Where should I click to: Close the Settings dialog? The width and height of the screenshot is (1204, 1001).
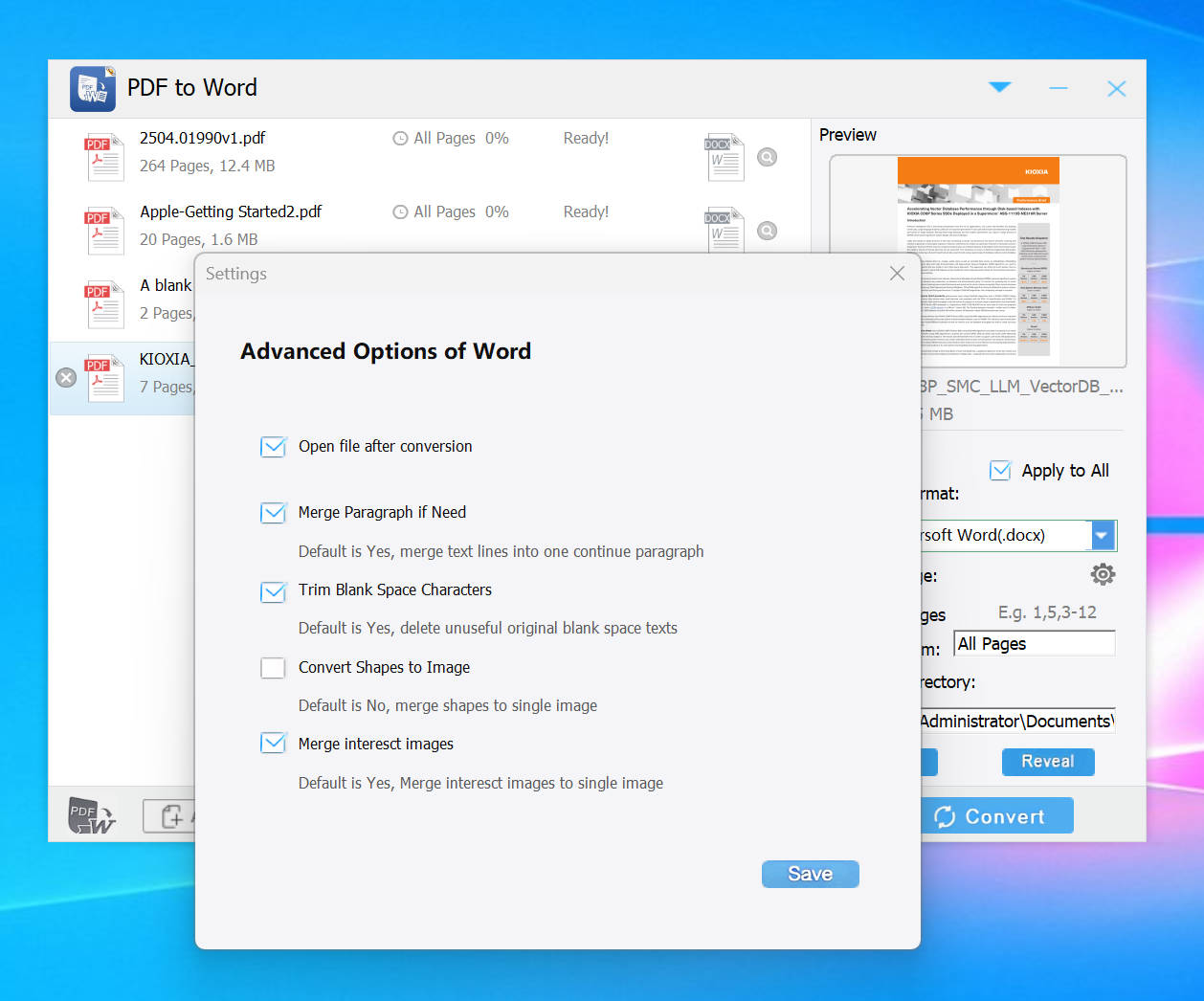[x=897, y=274]
